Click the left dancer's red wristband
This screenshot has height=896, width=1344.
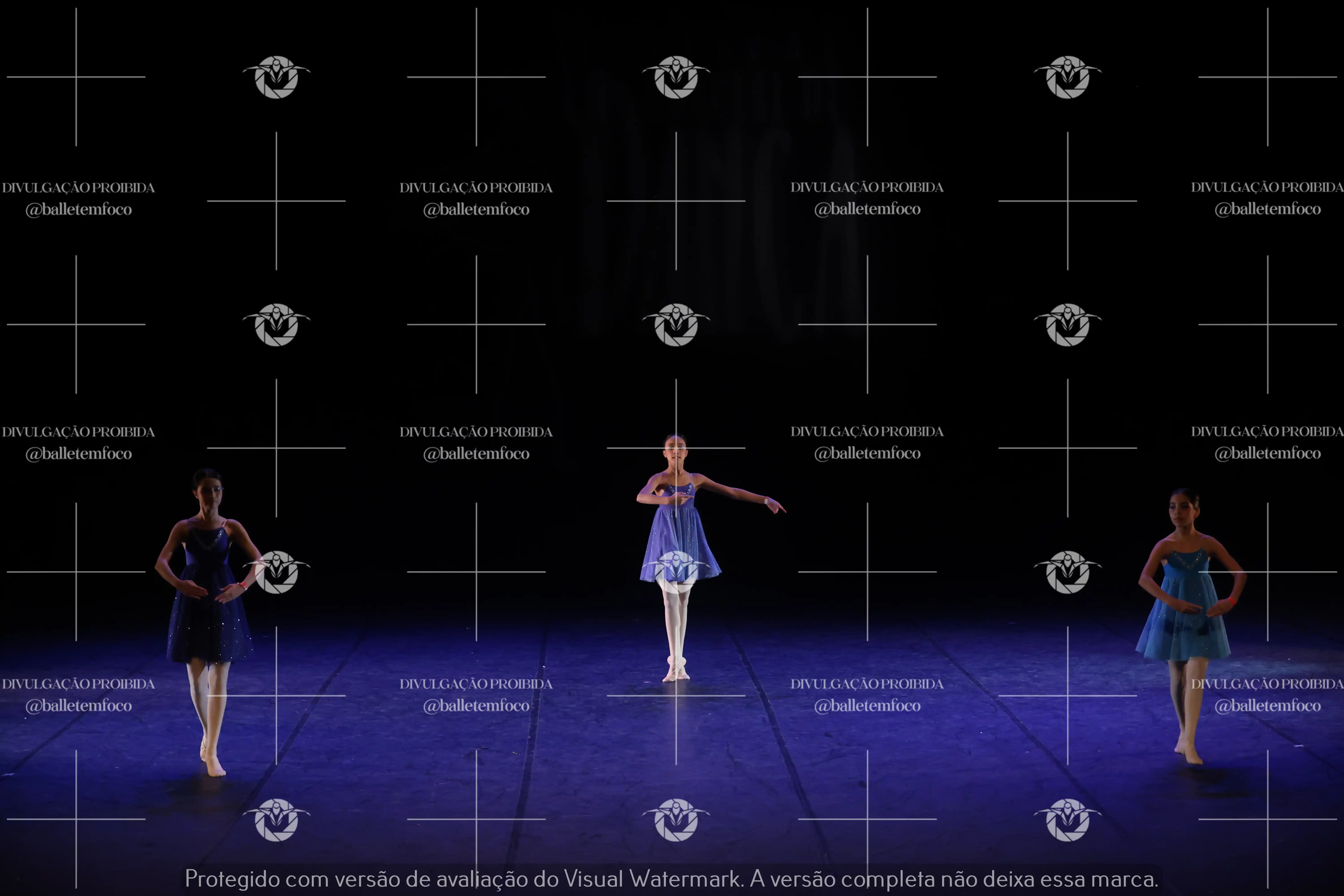(x=244, y=585)
